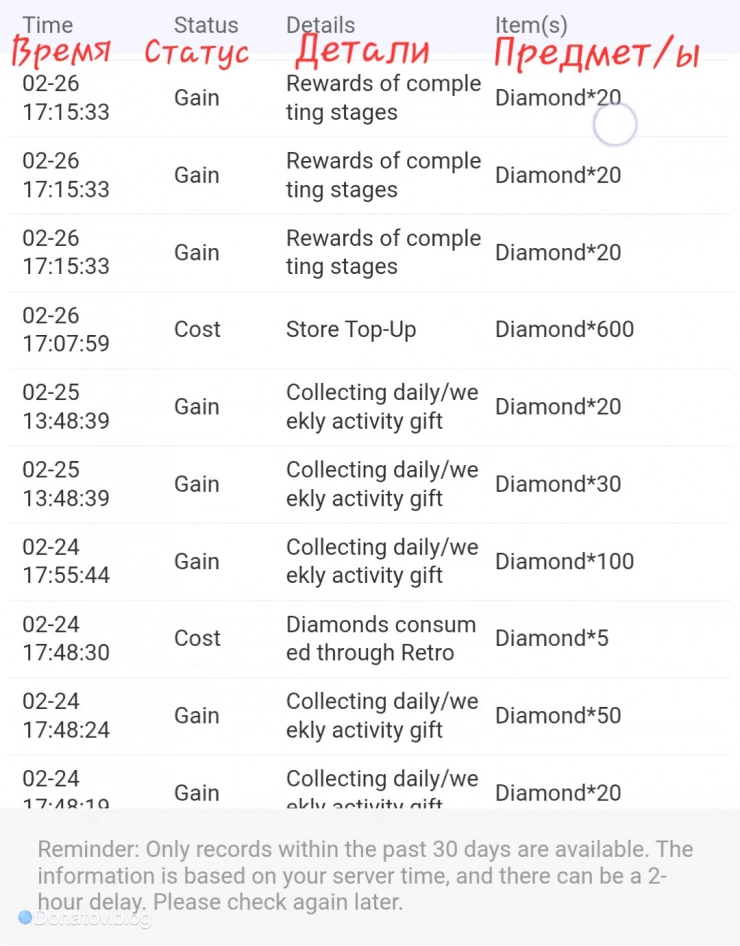Select the Diamond*100 item entry

coord(564,561)
